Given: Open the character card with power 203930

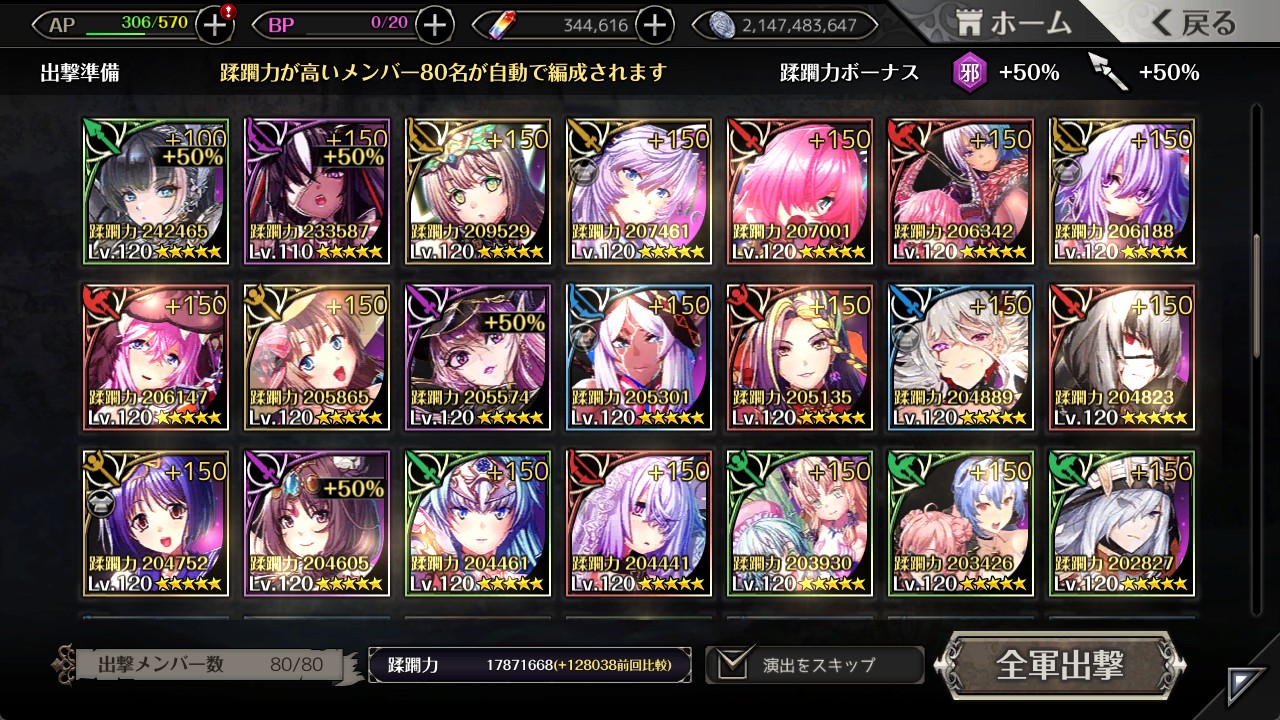Looking at the screenshot, I should click(x=799, y=523).
